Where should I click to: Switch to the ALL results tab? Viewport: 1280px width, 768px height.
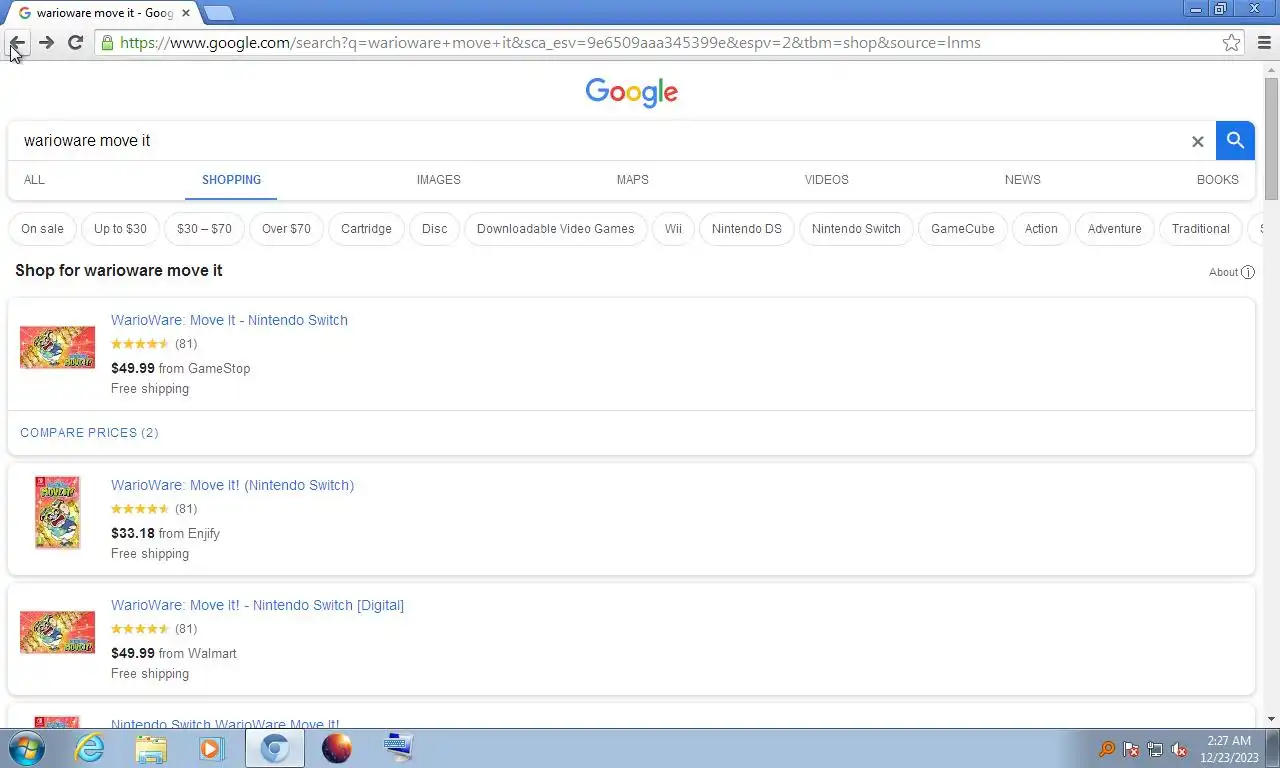tap(34, 180)
